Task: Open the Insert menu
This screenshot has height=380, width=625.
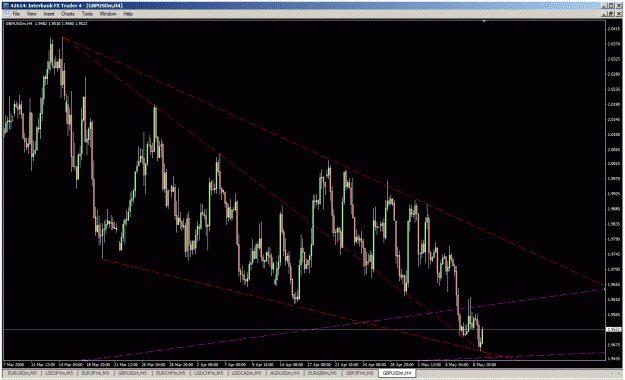Action: (49, 14)
